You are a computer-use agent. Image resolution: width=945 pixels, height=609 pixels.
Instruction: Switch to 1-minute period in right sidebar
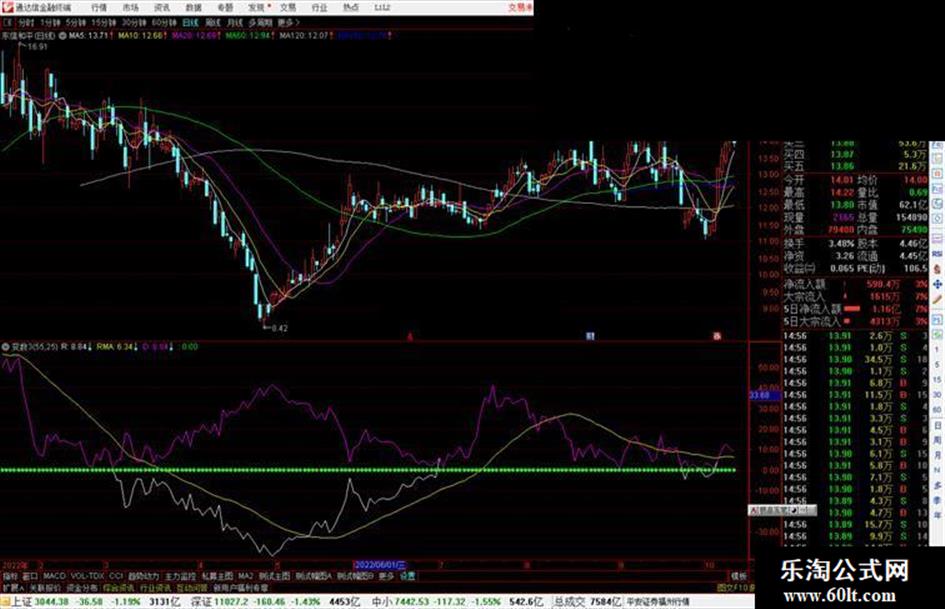(937, 349)
